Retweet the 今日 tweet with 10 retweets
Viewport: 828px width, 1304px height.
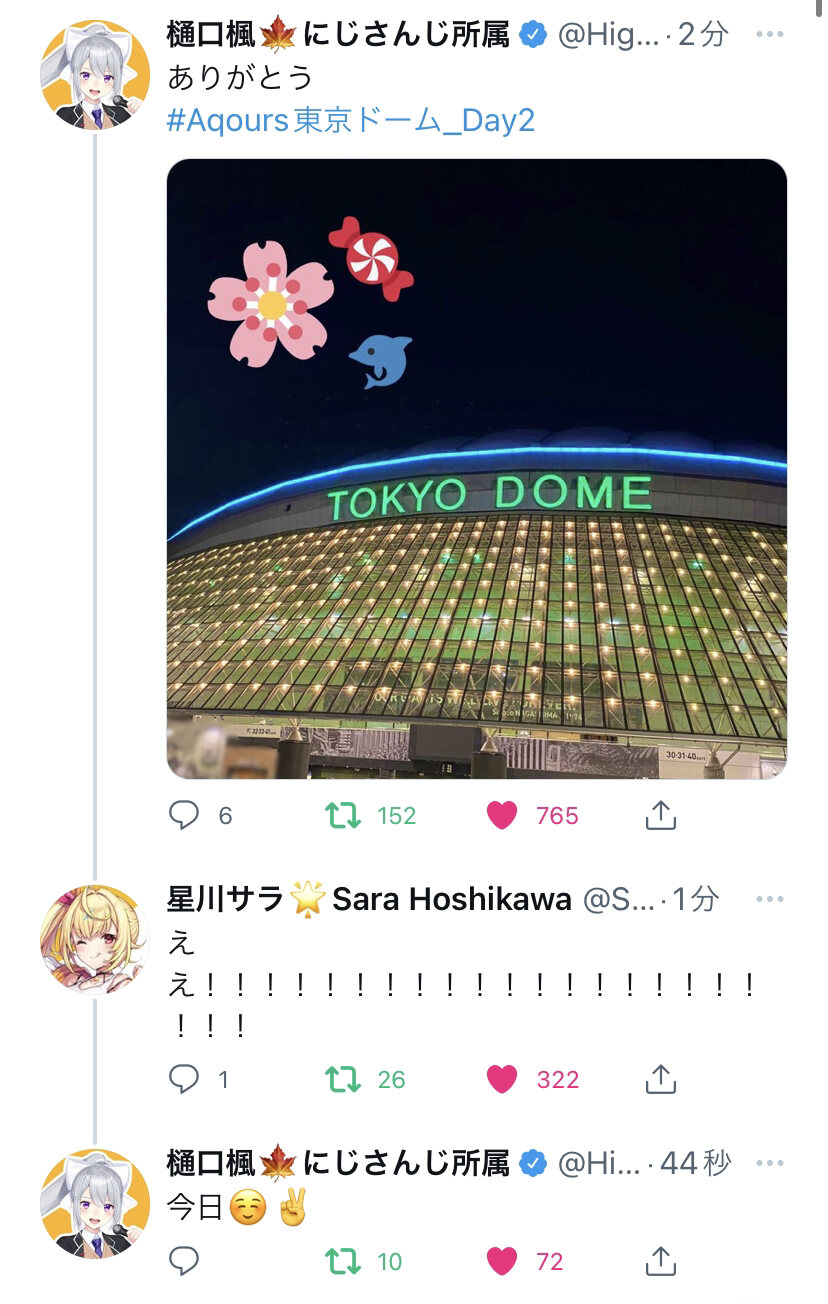coord(344,1262)
